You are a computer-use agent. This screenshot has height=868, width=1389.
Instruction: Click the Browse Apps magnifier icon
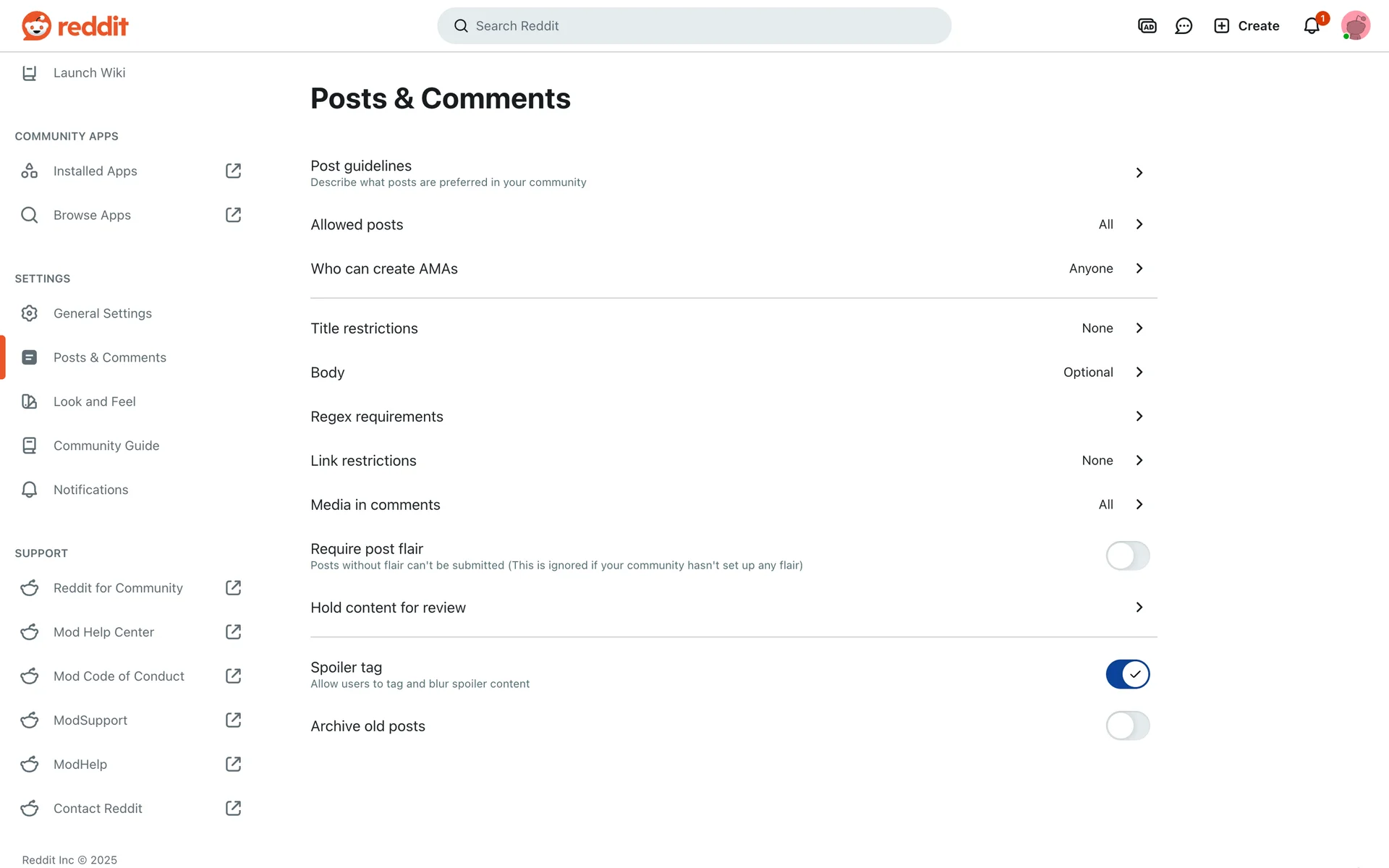29,215
